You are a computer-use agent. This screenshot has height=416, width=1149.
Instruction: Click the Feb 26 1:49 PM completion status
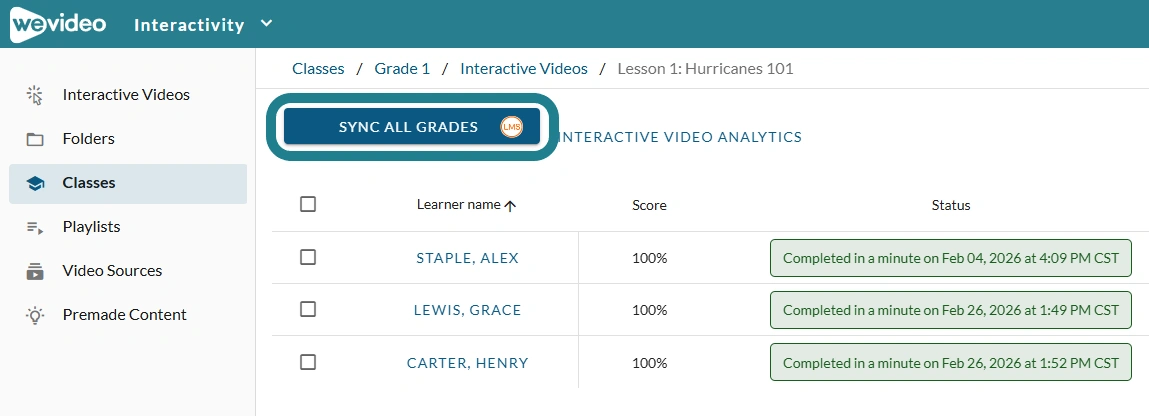tap(950, 311)
